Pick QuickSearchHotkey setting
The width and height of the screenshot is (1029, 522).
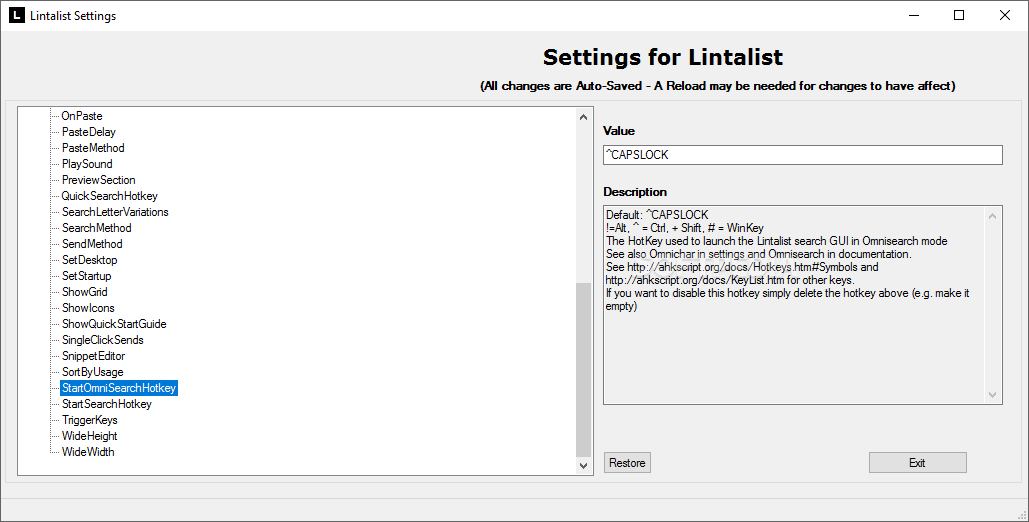click(110, 196)
